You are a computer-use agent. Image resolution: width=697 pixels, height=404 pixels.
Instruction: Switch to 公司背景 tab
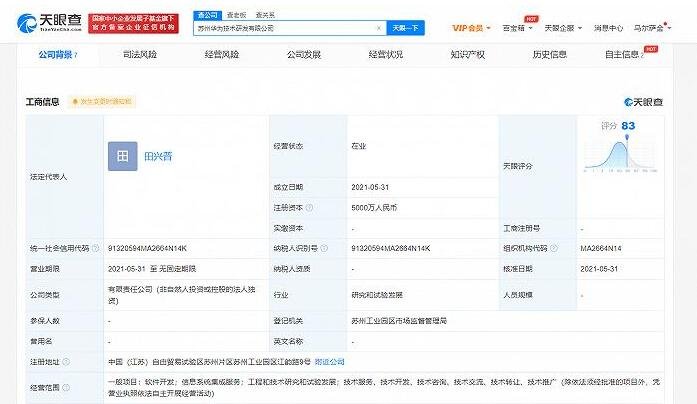[58, 55]
